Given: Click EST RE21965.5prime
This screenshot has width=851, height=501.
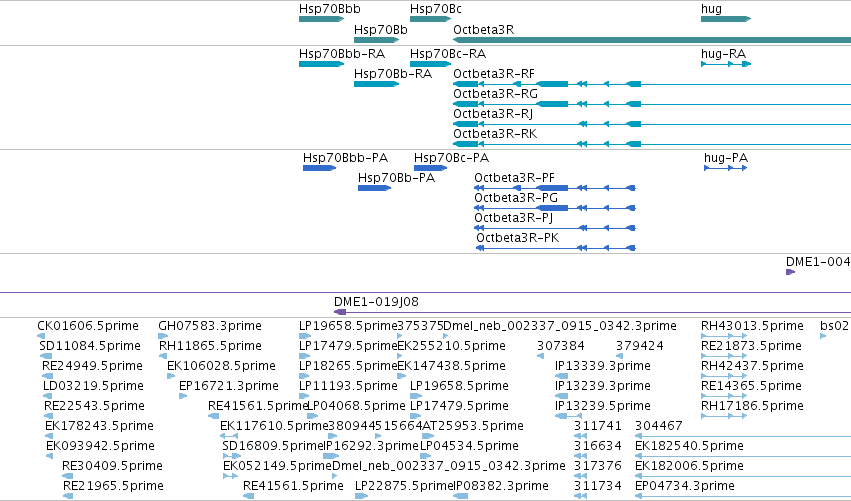Looking at the screenshot, I should click(113, 486).
